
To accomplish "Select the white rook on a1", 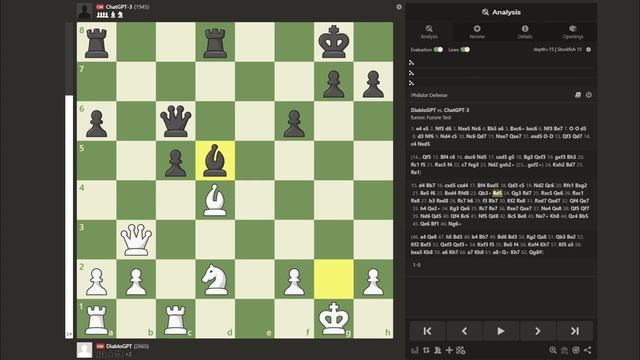I will [96, 319].
